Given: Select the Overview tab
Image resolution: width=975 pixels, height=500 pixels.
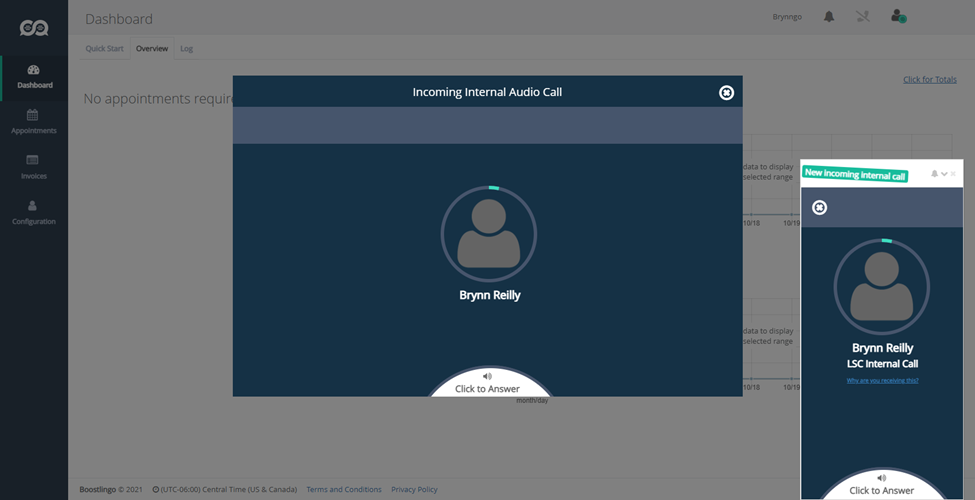Looking at the screenshot, I should pos(152,49).
